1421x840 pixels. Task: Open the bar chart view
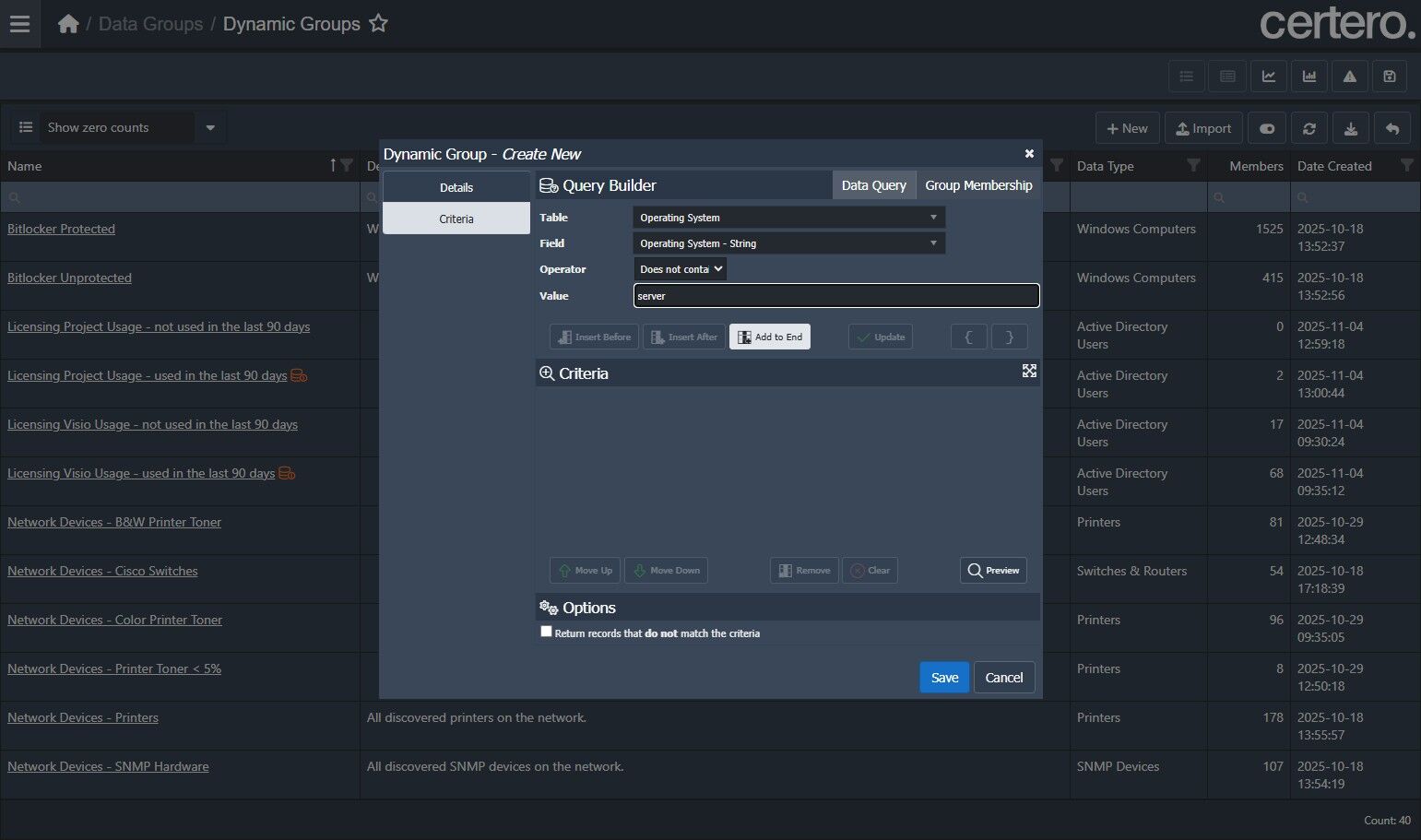[x=1309, y=77]
